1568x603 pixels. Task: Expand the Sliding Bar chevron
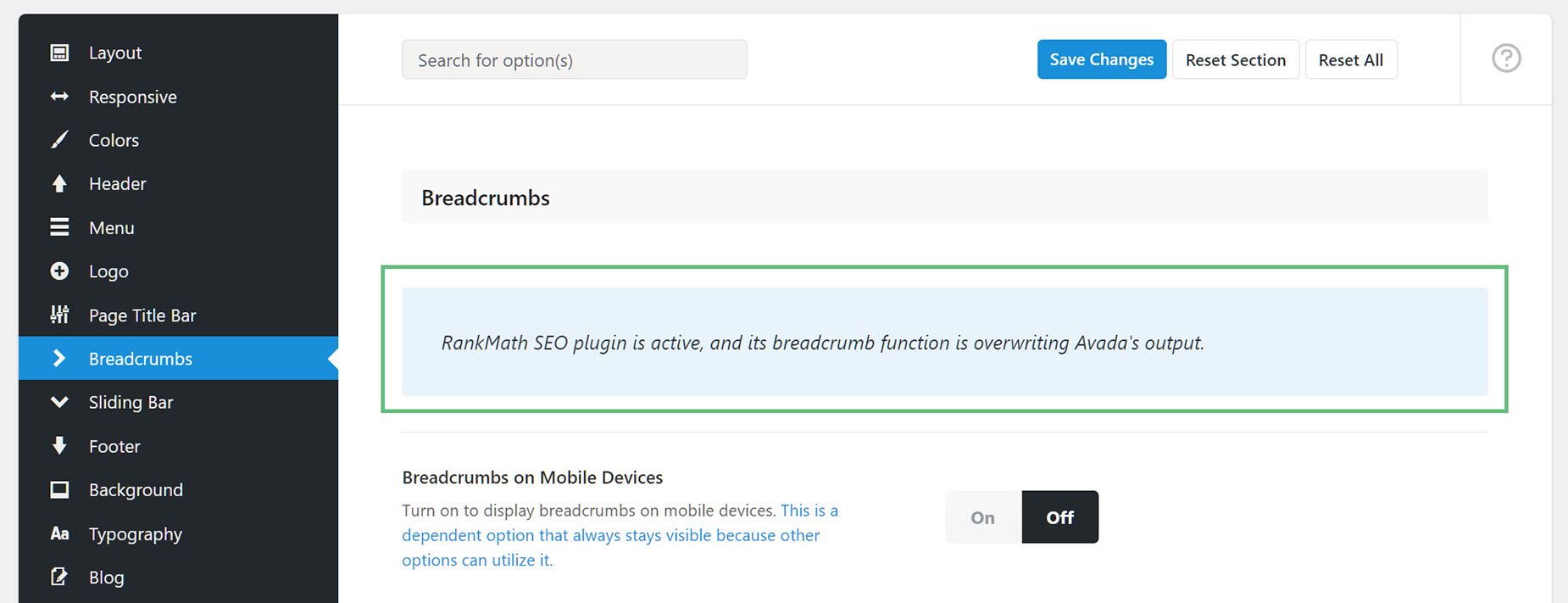[x=59, y=402]
